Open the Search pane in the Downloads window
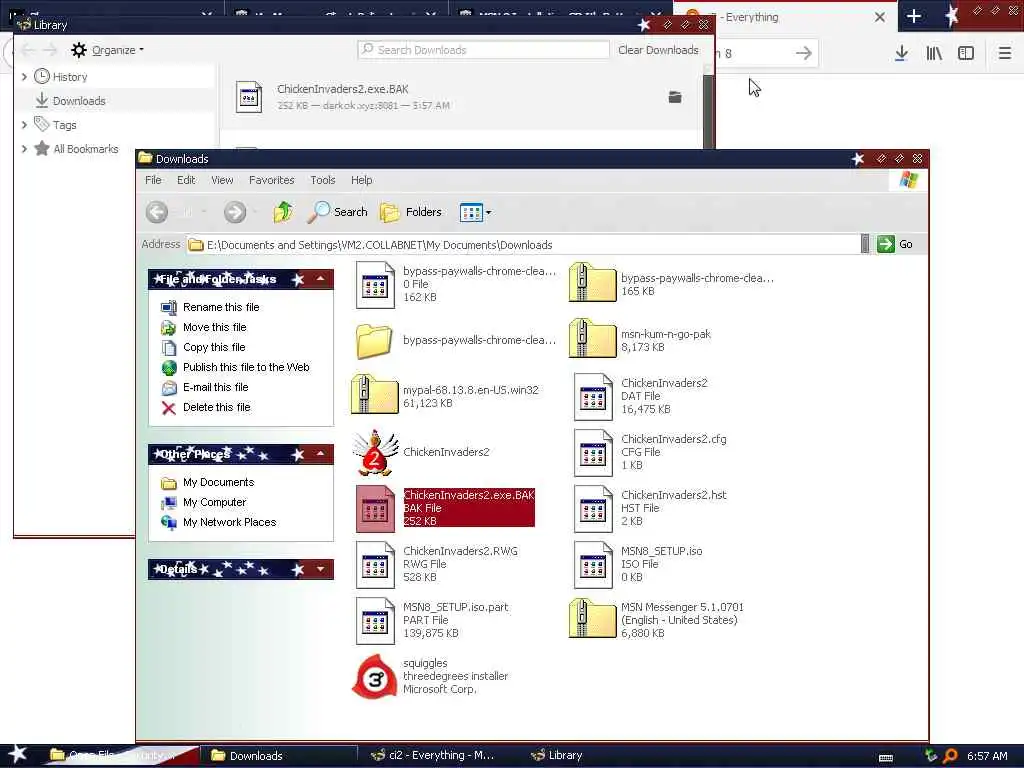The image size is (1024, 768). point(337,212)
